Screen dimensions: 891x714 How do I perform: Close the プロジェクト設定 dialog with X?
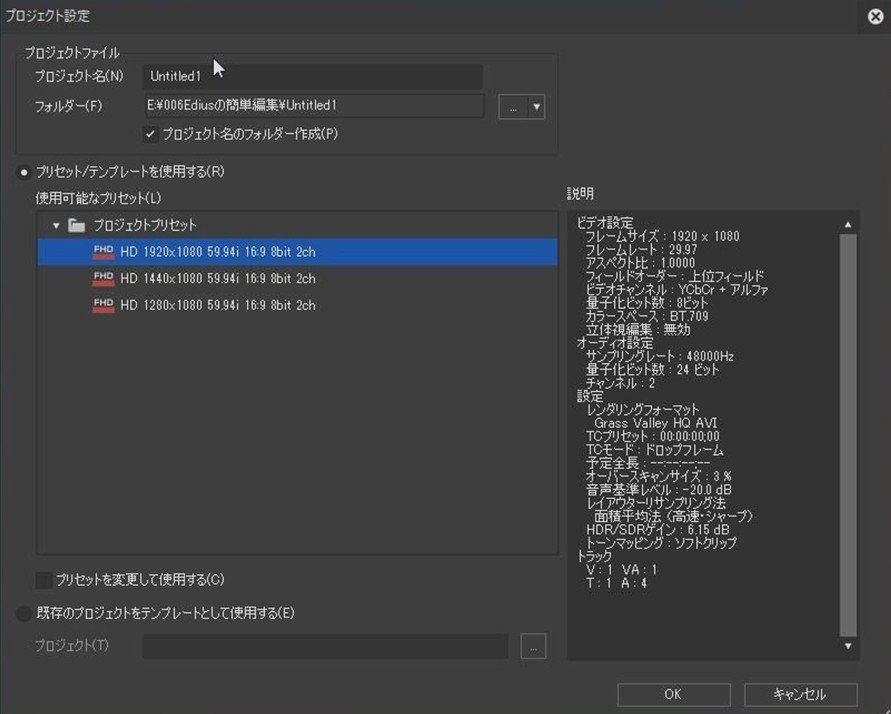tap(876, 16)
